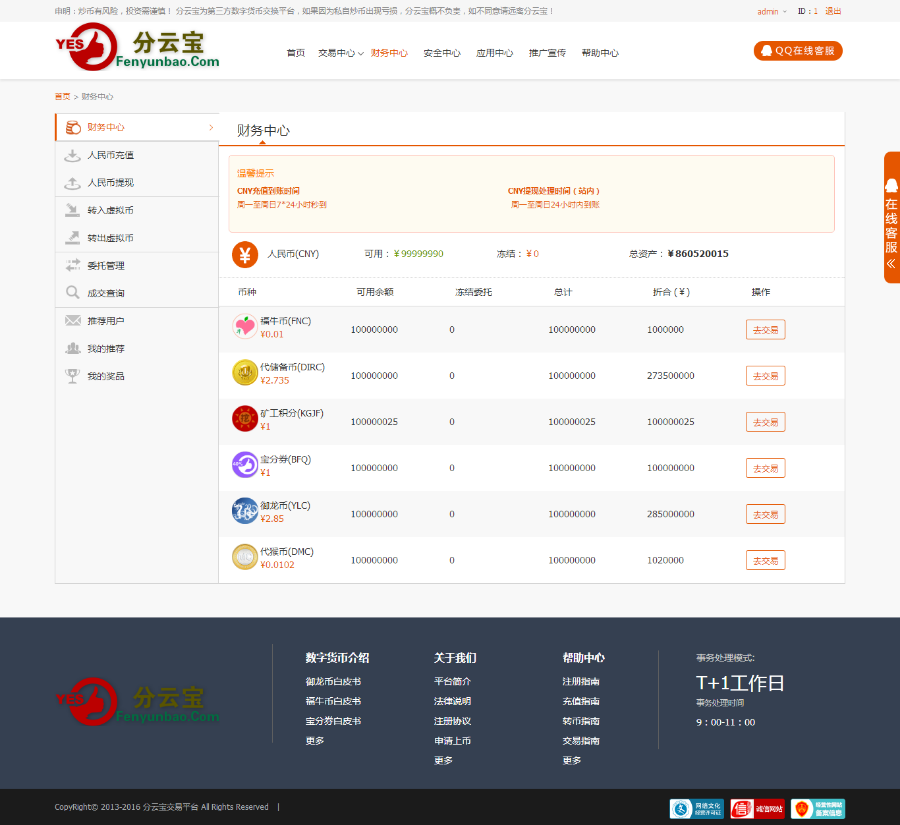Click the 诚信网站 red footer badge

(x=757, y=809)
